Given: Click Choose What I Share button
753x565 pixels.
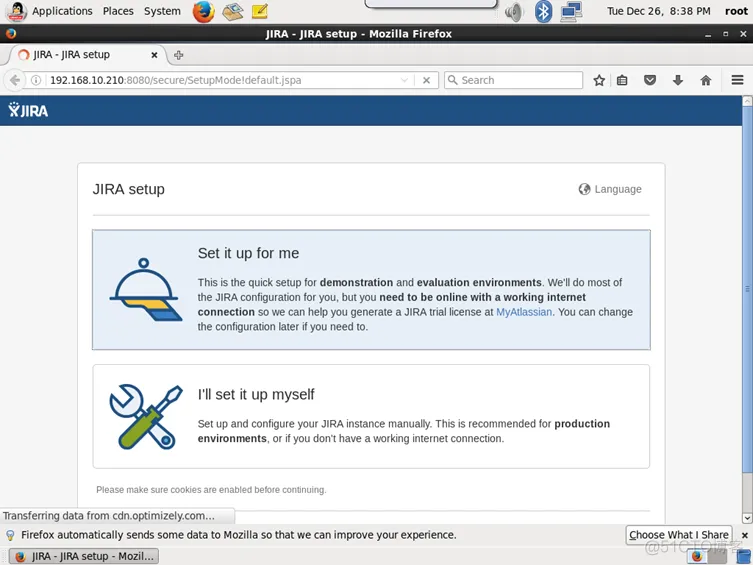Looking at the screenshot, I should point(679,535).
